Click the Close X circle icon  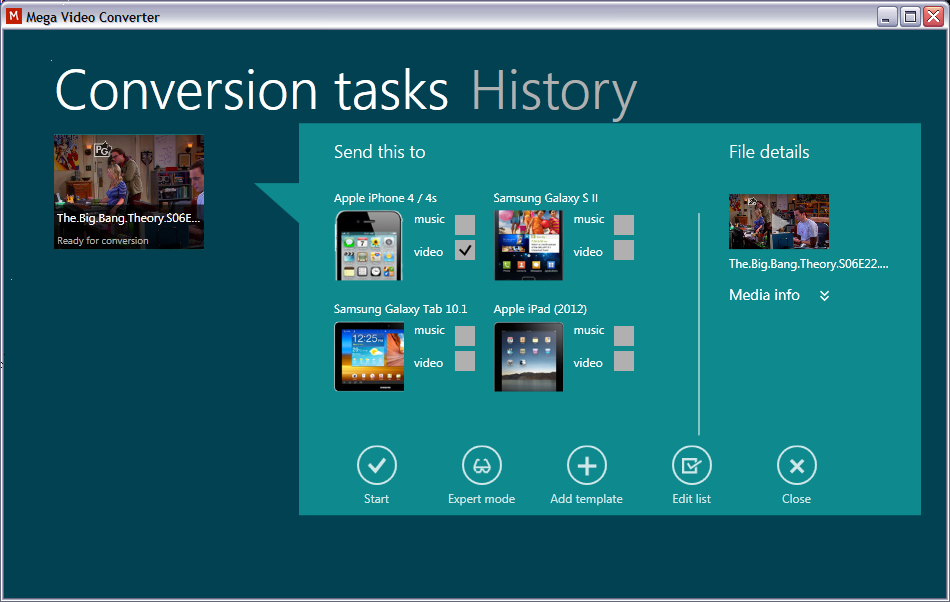(797, 465)
